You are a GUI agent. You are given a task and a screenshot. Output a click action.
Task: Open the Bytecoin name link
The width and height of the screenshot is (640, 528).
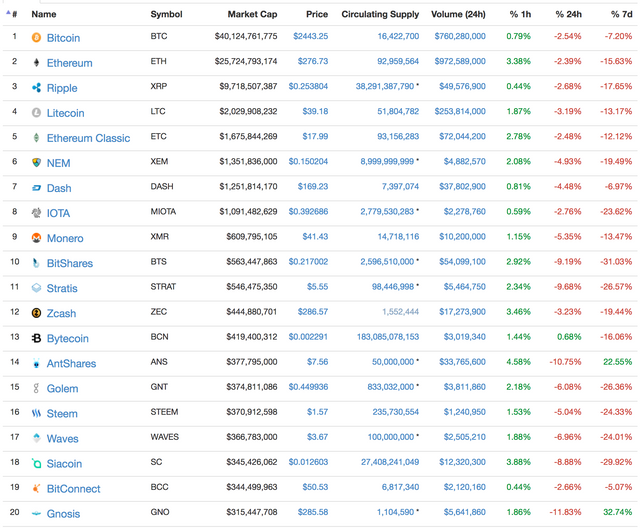(67, 339)
